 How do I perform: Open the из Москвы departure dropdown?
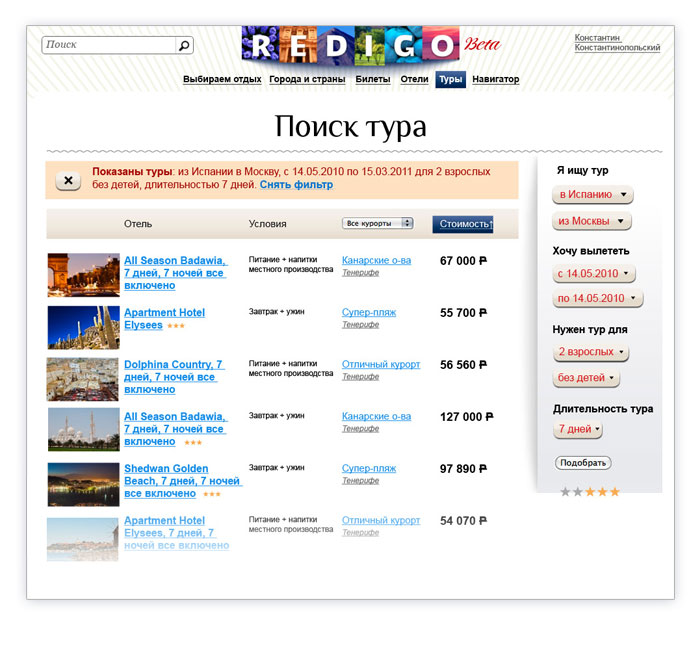[592, 221]
